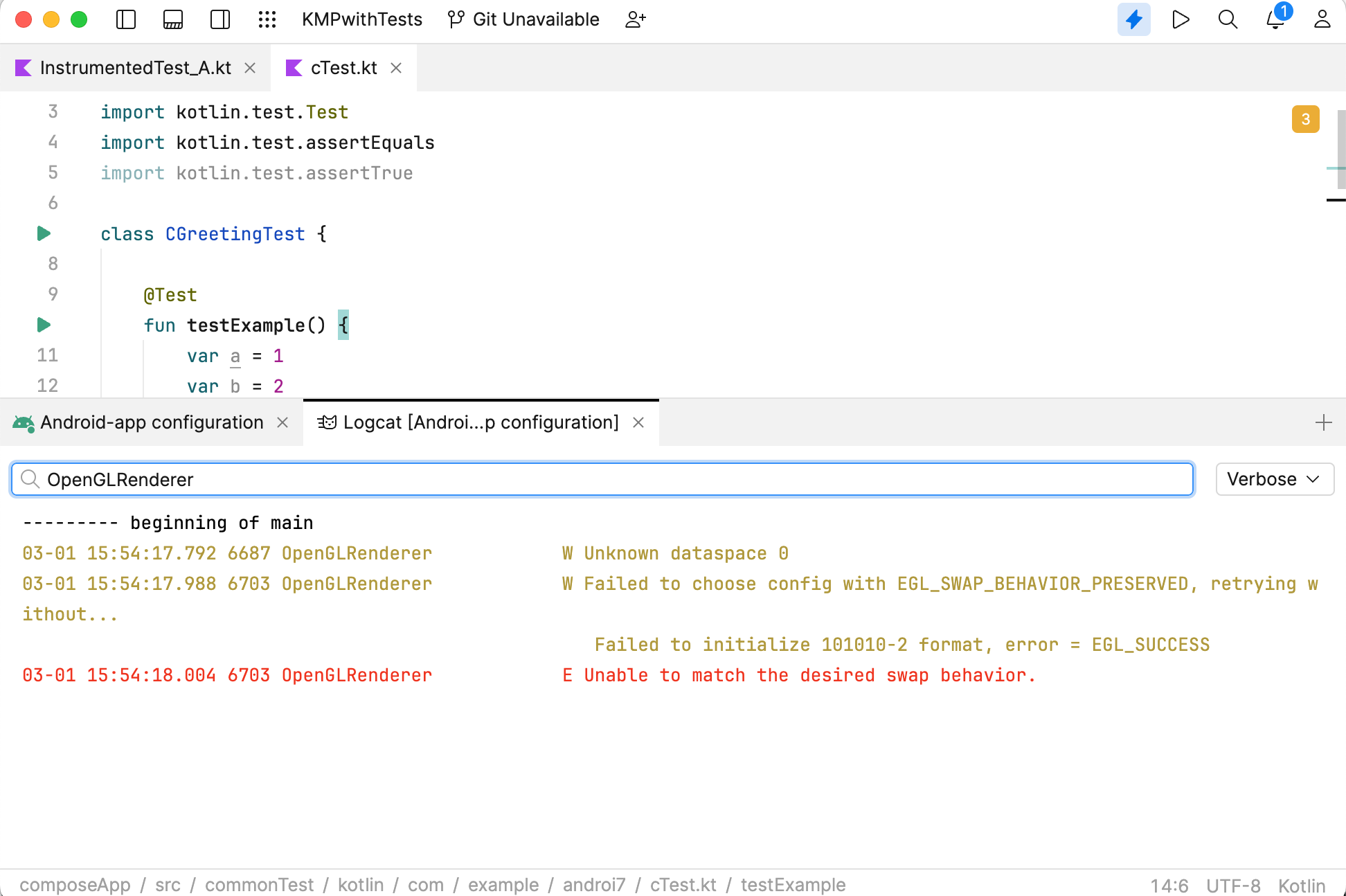Click the user profile icon
This screenshot has width=1346, height=896.
(x=1322, y=19)
